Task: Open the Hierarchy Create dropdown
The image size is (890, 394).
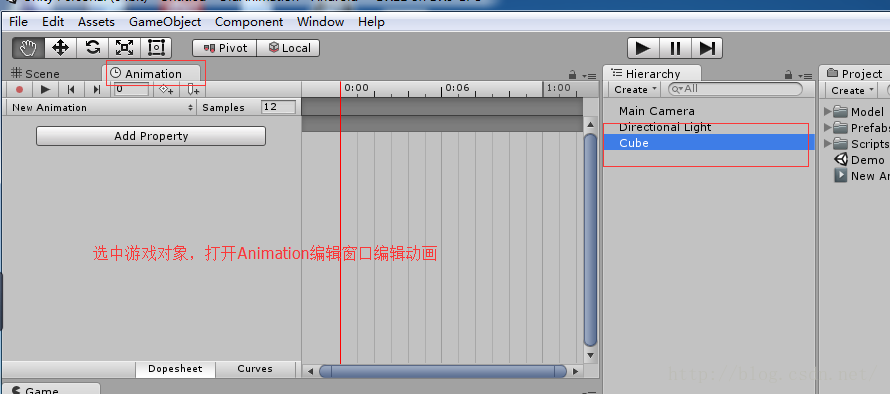Action: pyautogui.click(x=635, y=89)
